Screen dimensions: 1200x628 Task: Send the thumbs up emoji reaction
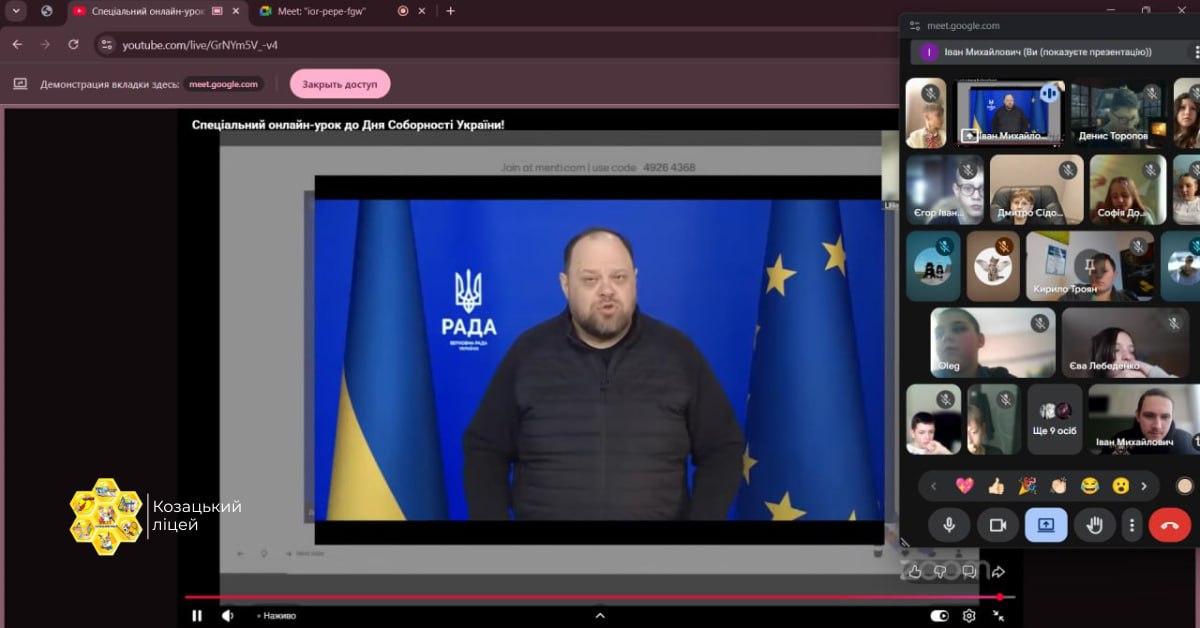(995, 486)
